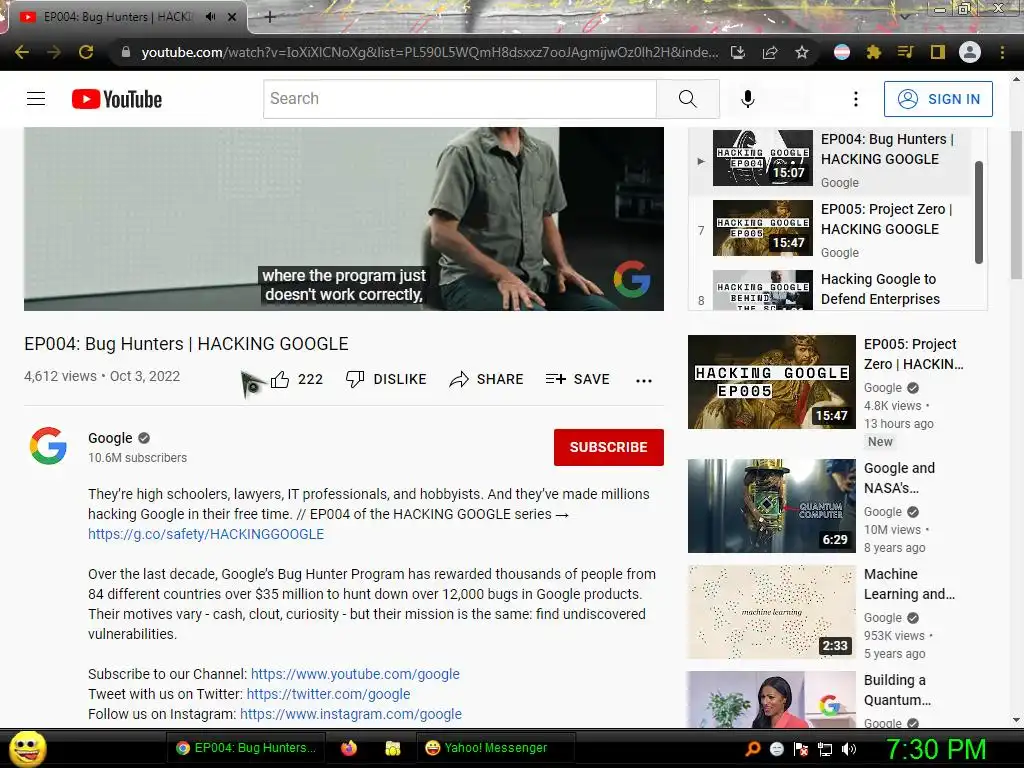1024x768 pixels.
Task: Click the install app icon in address bar
Action: click(738, 52)
